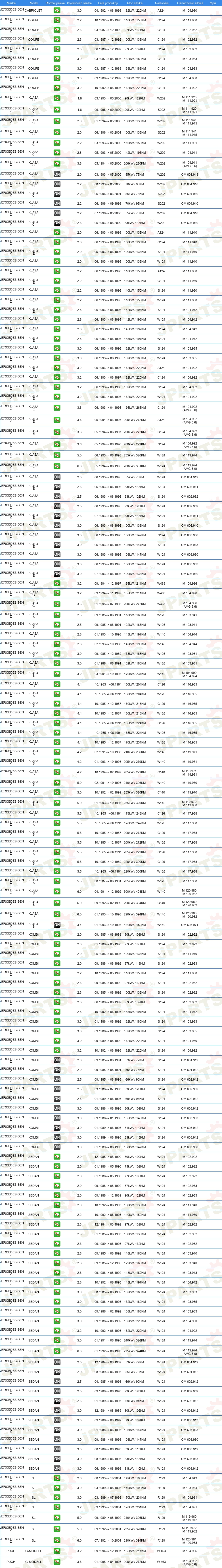Click the PB fuel icon in the COUPE 2.2 row

click(56, 20)
